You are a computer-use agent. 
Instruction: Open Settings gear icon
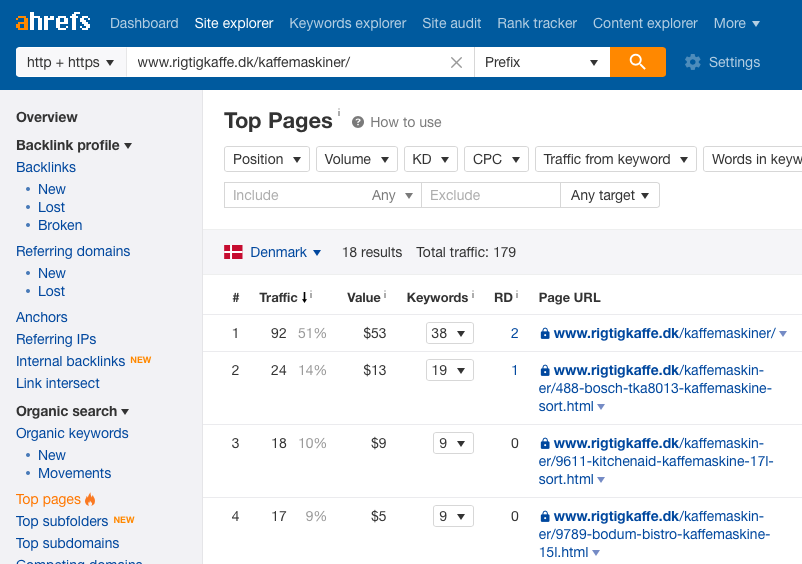pos(693,62)
